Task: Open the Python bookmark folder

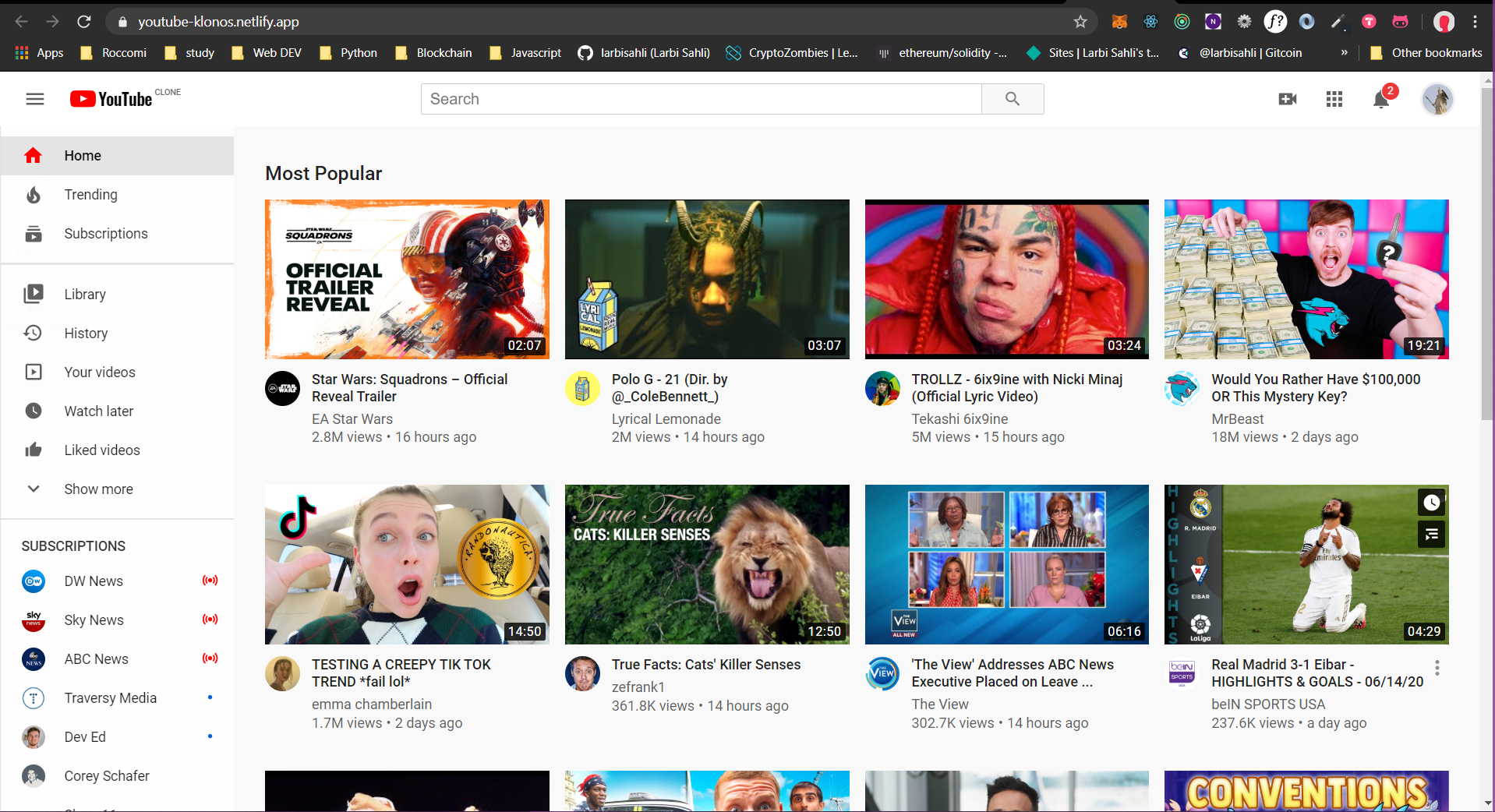Action: pos(348,53)
